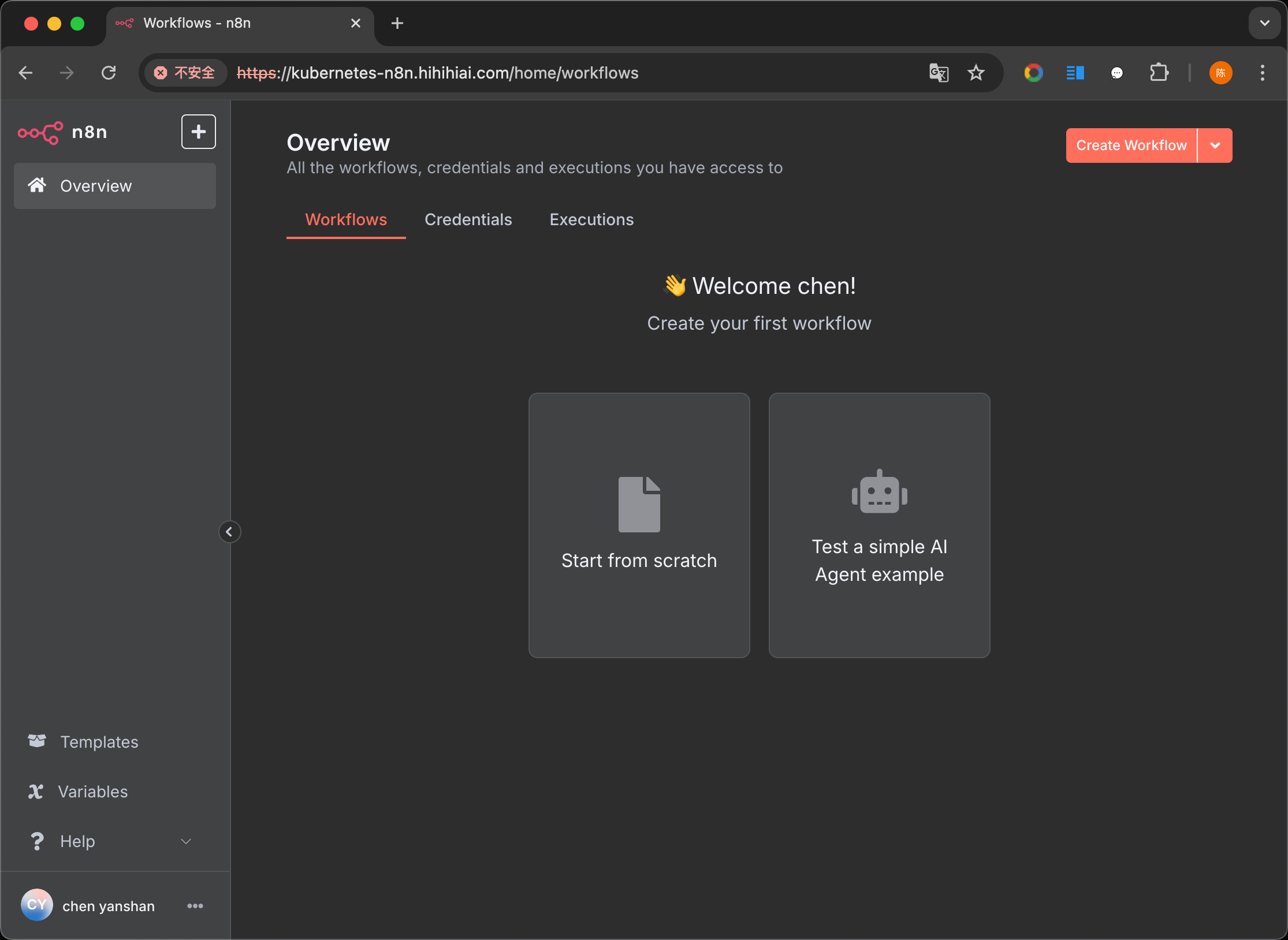Click the Overview page heading
This screenshot has width=1288, height=940.
pyautogui.click(x=338, y=143)
